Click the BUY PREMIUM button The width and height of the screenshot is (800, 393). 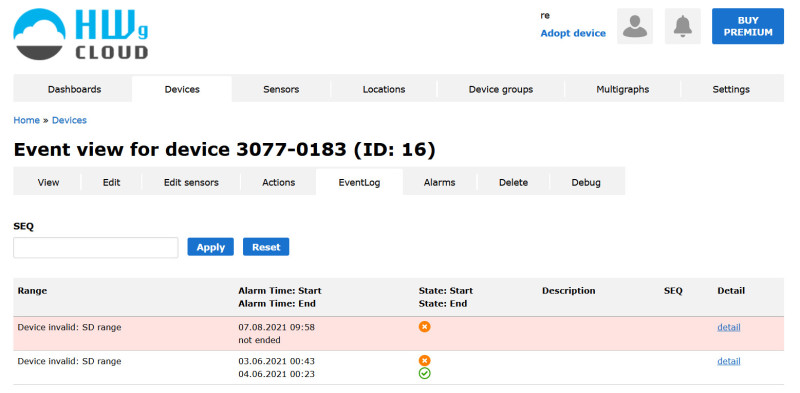pyautogui.click(x=748, y=26)
